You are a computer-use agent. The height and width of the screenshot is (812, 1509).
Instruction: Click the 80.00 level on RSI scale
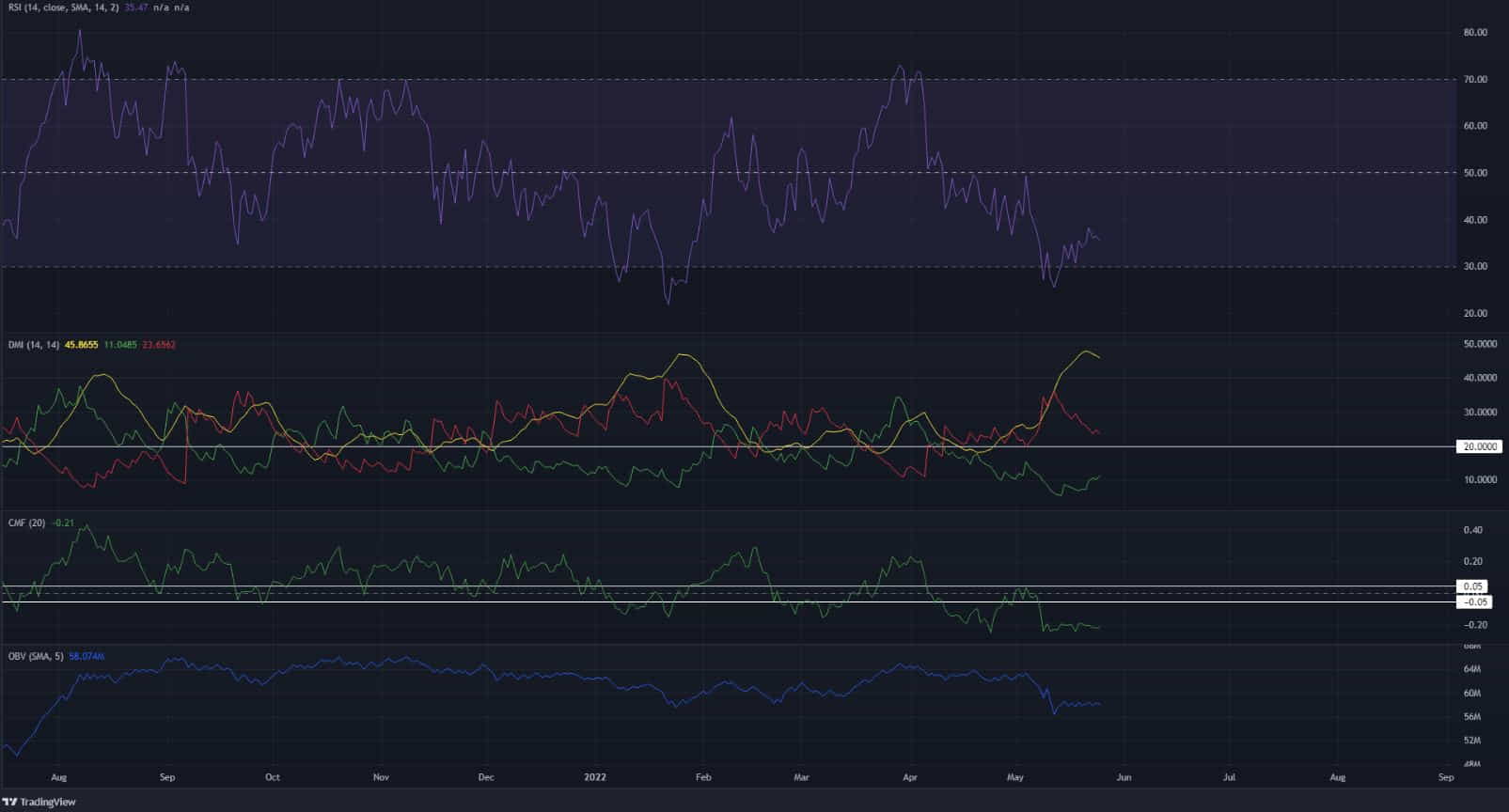pos(1475,32)
